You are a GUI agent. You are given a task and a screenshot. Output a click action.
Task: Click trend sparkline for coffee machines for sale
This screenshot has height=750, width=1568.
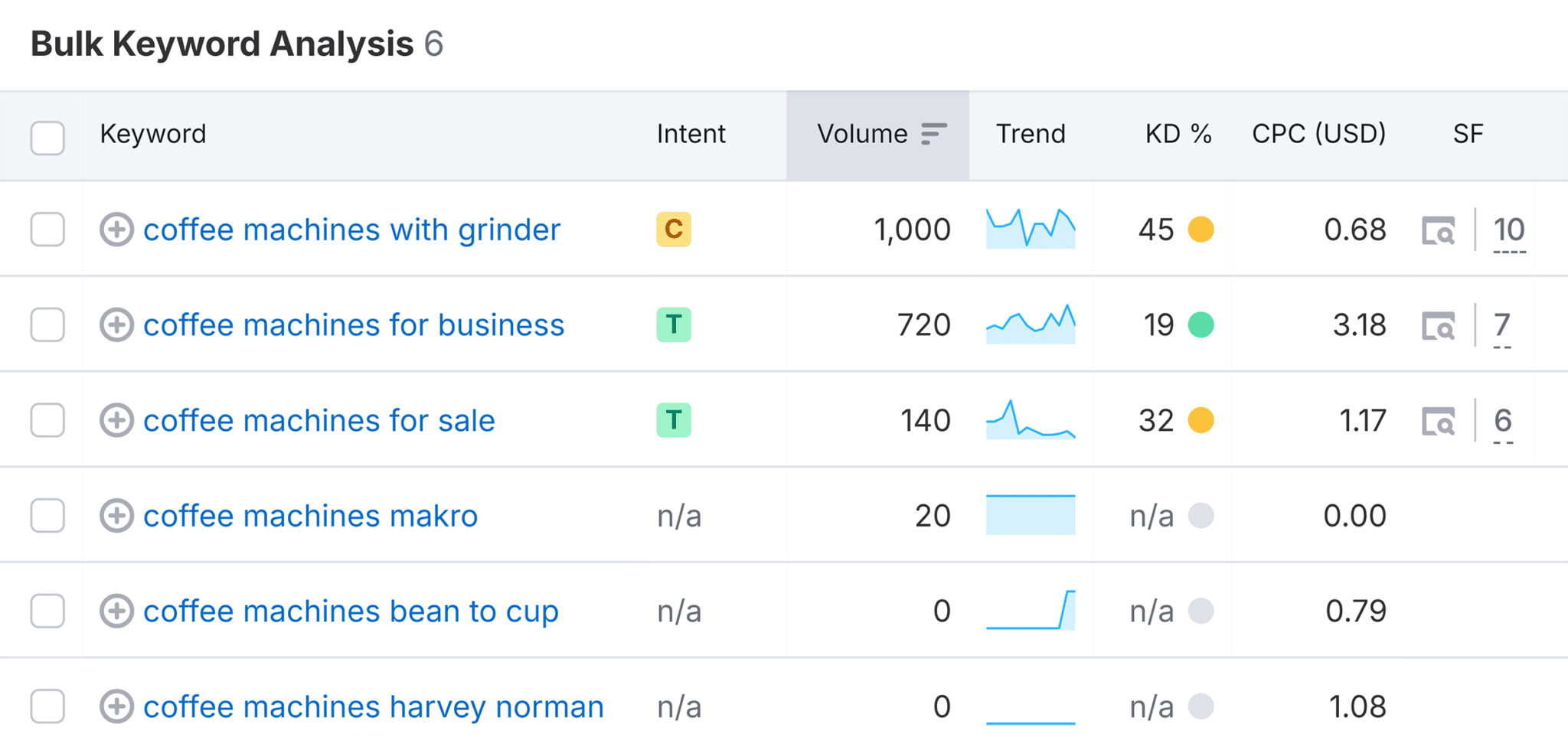[x=1031, y=419]
